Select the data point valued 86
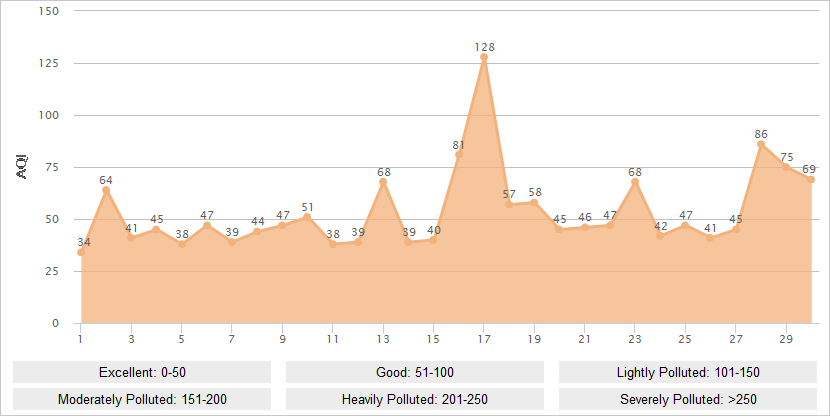The image size is (830, 416). click(x=761, y=144)
